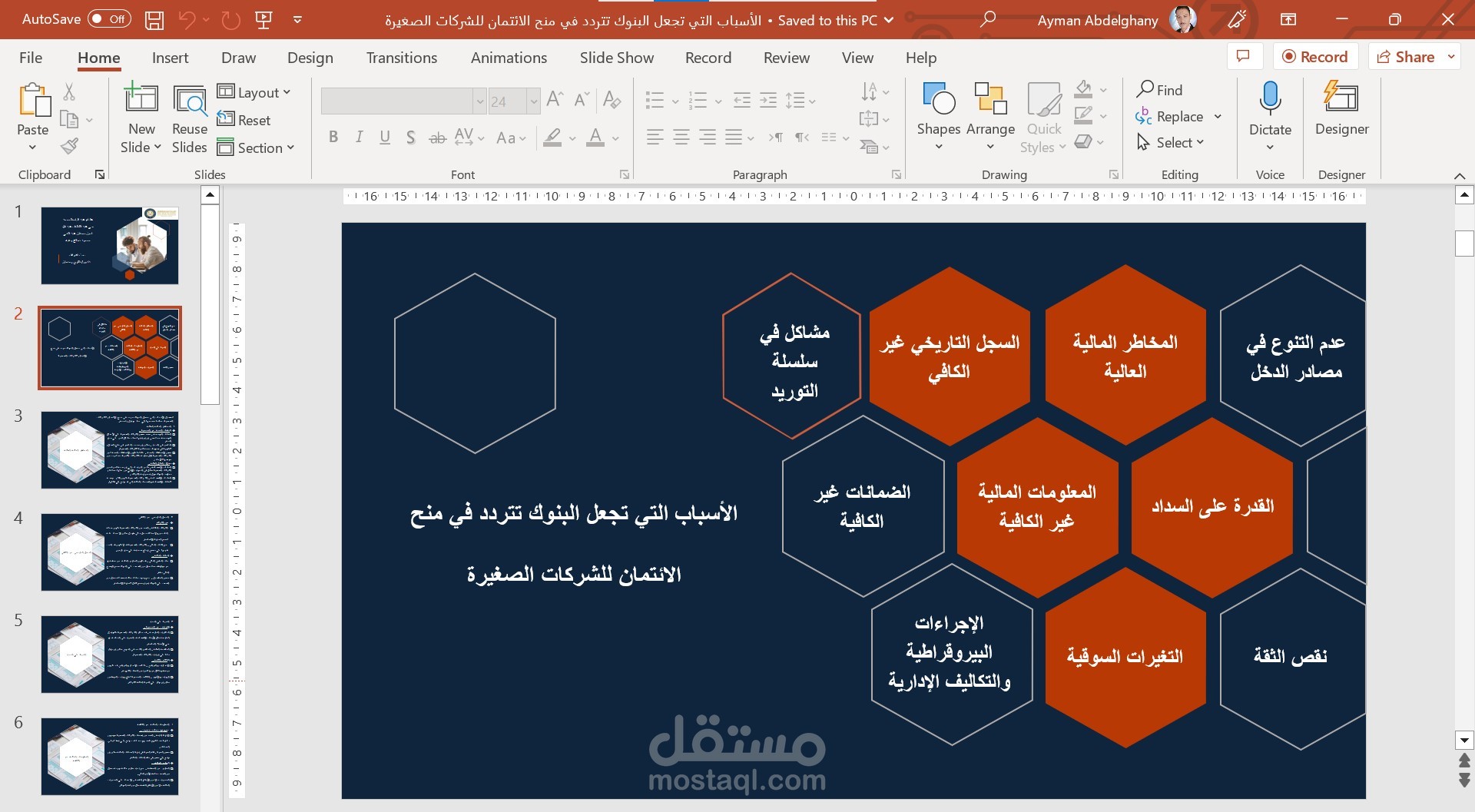Increase list indent level
The image size is (1475, 812).
pyautogui.click(x=768, y=100)
